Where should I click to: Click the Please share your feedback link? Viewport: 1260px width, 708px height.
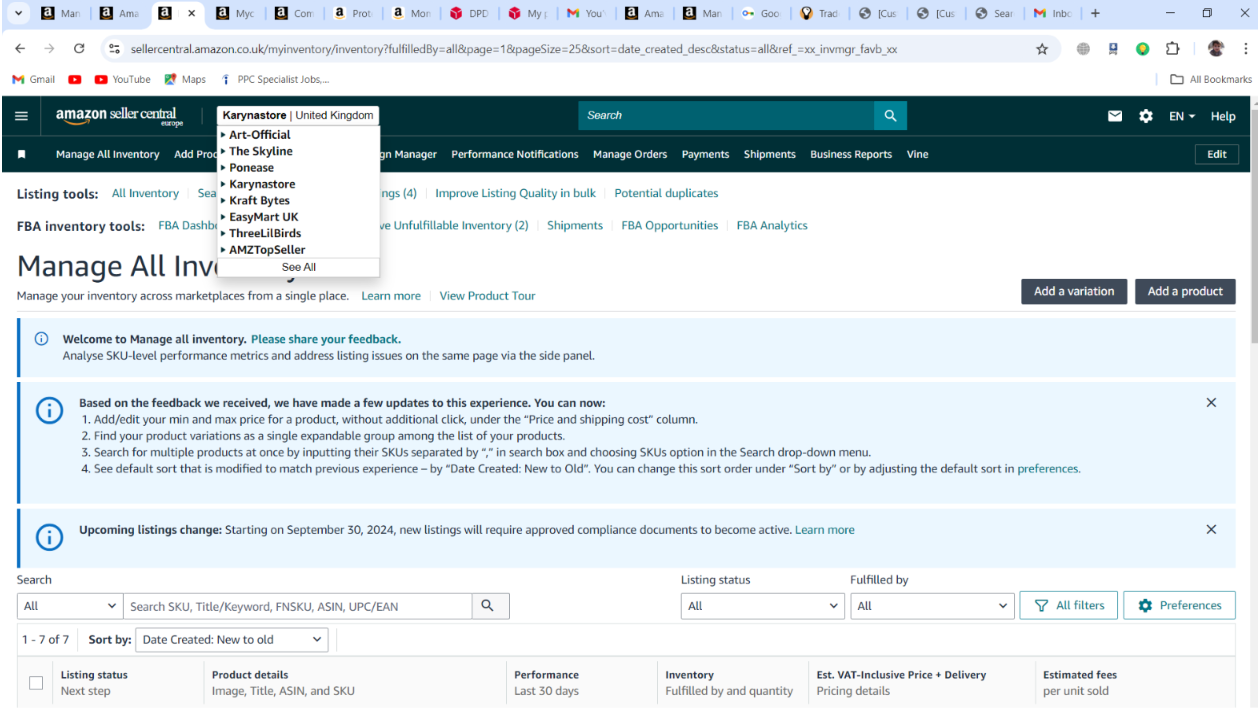326,339
